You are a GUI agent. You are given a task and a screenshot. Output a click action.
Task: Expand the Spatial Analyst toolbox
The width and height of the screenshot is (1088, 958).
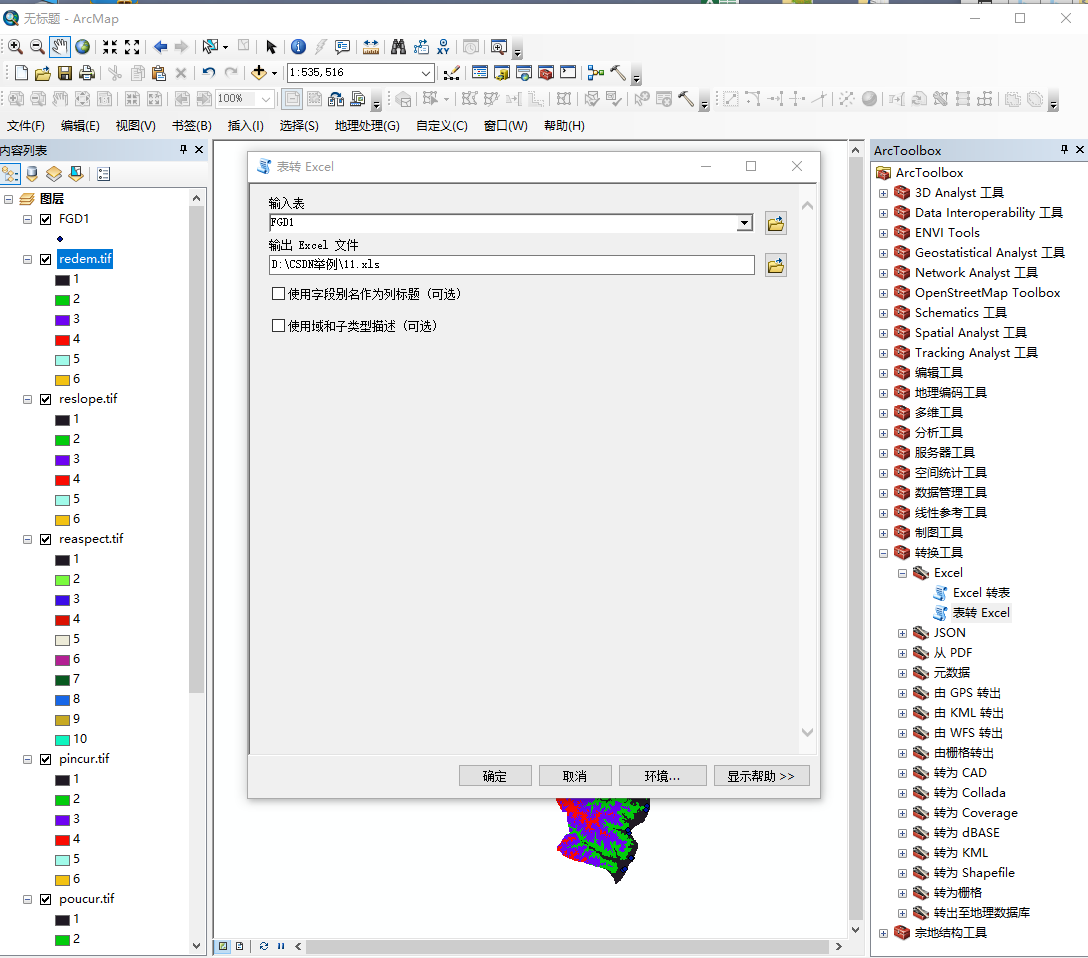(883, 334)
